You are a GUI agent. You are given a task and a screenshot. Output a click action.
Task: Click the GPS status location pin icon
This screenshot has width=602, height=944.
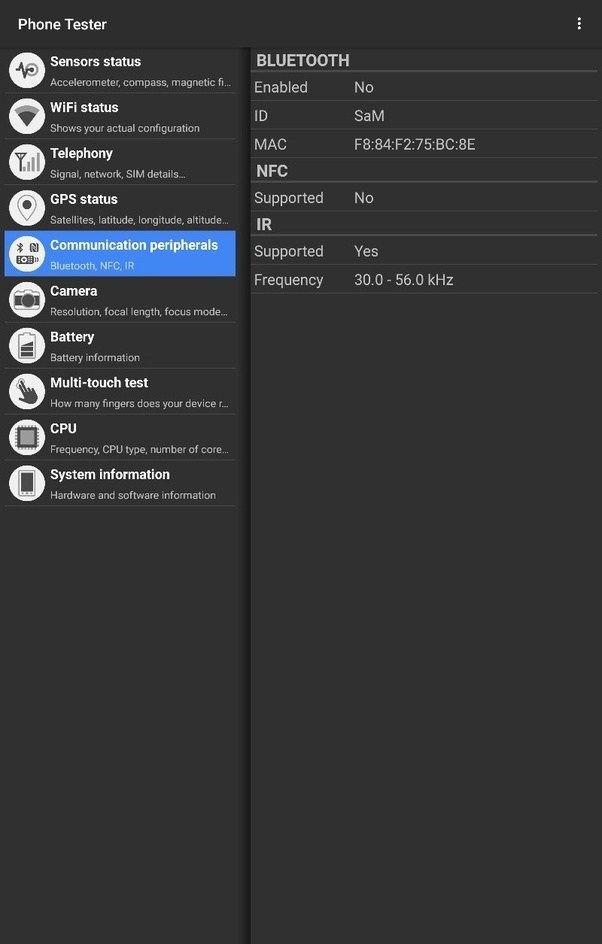pyautogui.click(x=27, y=208)
